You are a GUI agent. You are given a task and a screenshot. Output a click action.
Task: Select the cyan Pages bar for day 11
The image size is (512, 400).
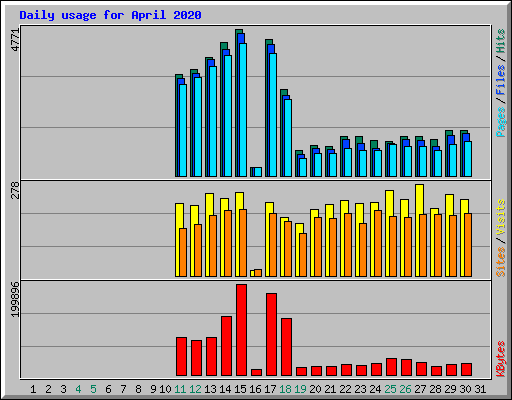[x=183, y=130]
